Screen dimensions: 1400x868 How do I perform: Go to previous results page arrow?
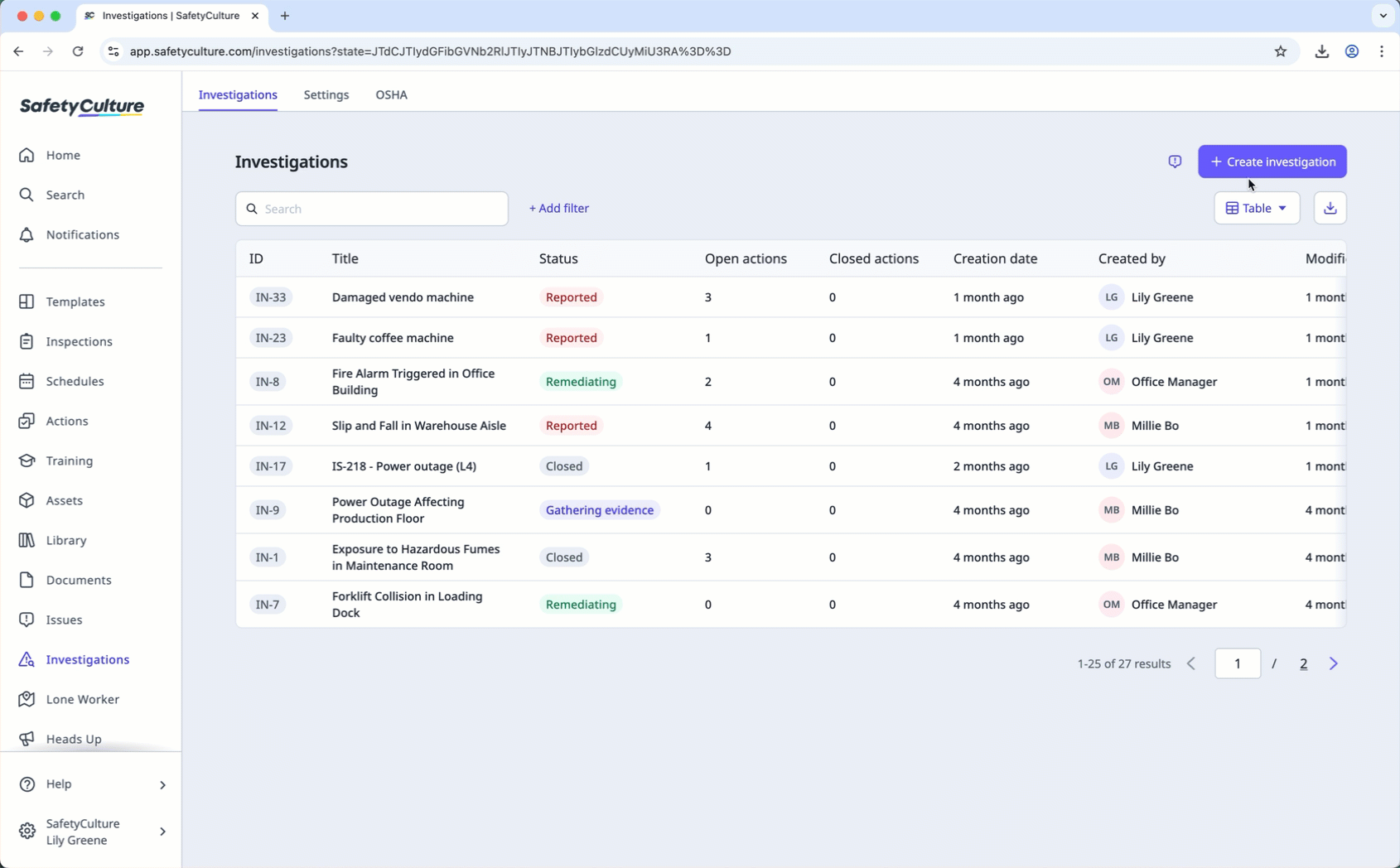point(1191,663)
